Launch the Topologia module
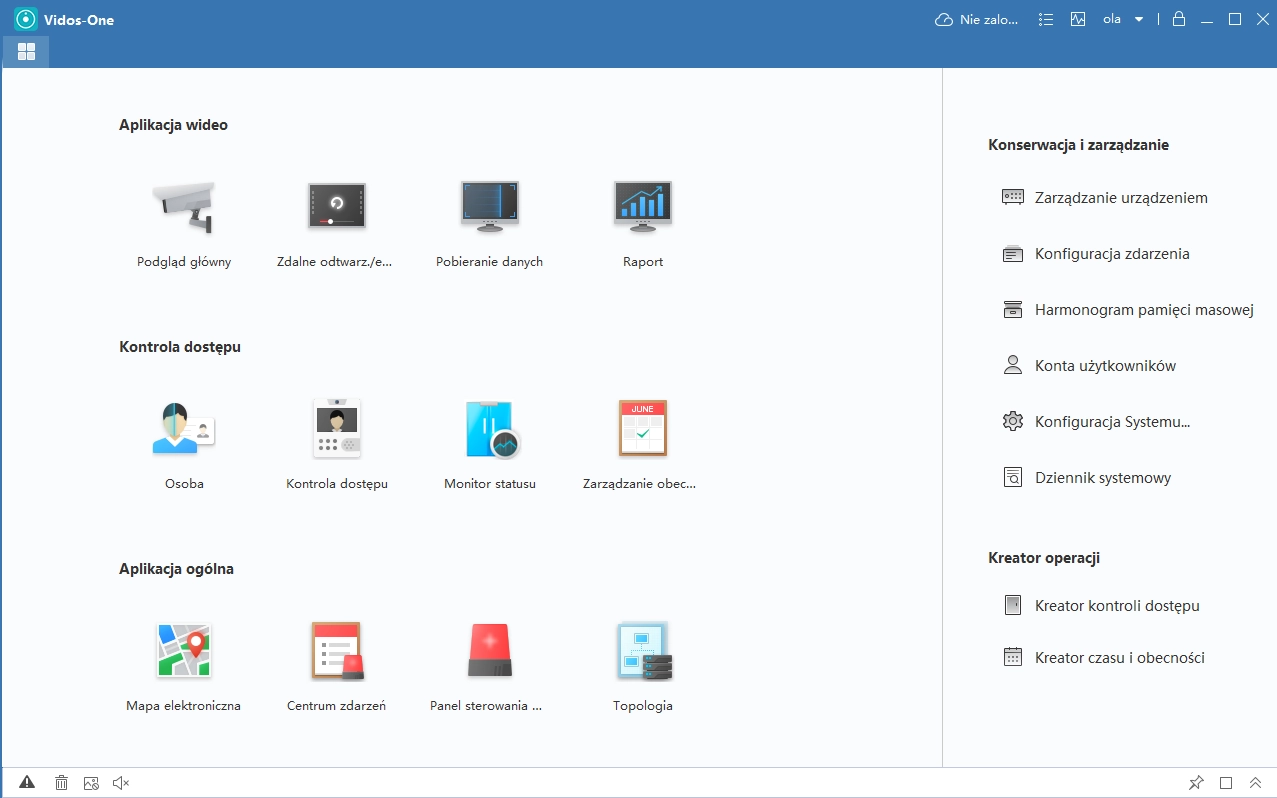This screenshot has height=798, width=1277. pos(643,651)
